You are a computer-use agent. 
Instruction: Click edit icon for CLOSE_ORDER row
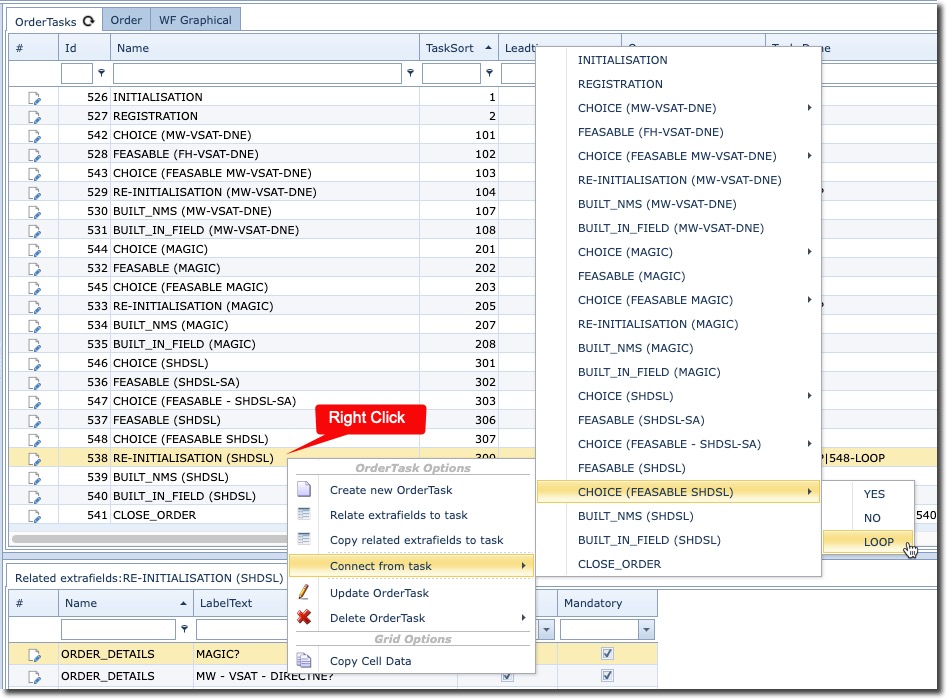(x=35, y=516)
